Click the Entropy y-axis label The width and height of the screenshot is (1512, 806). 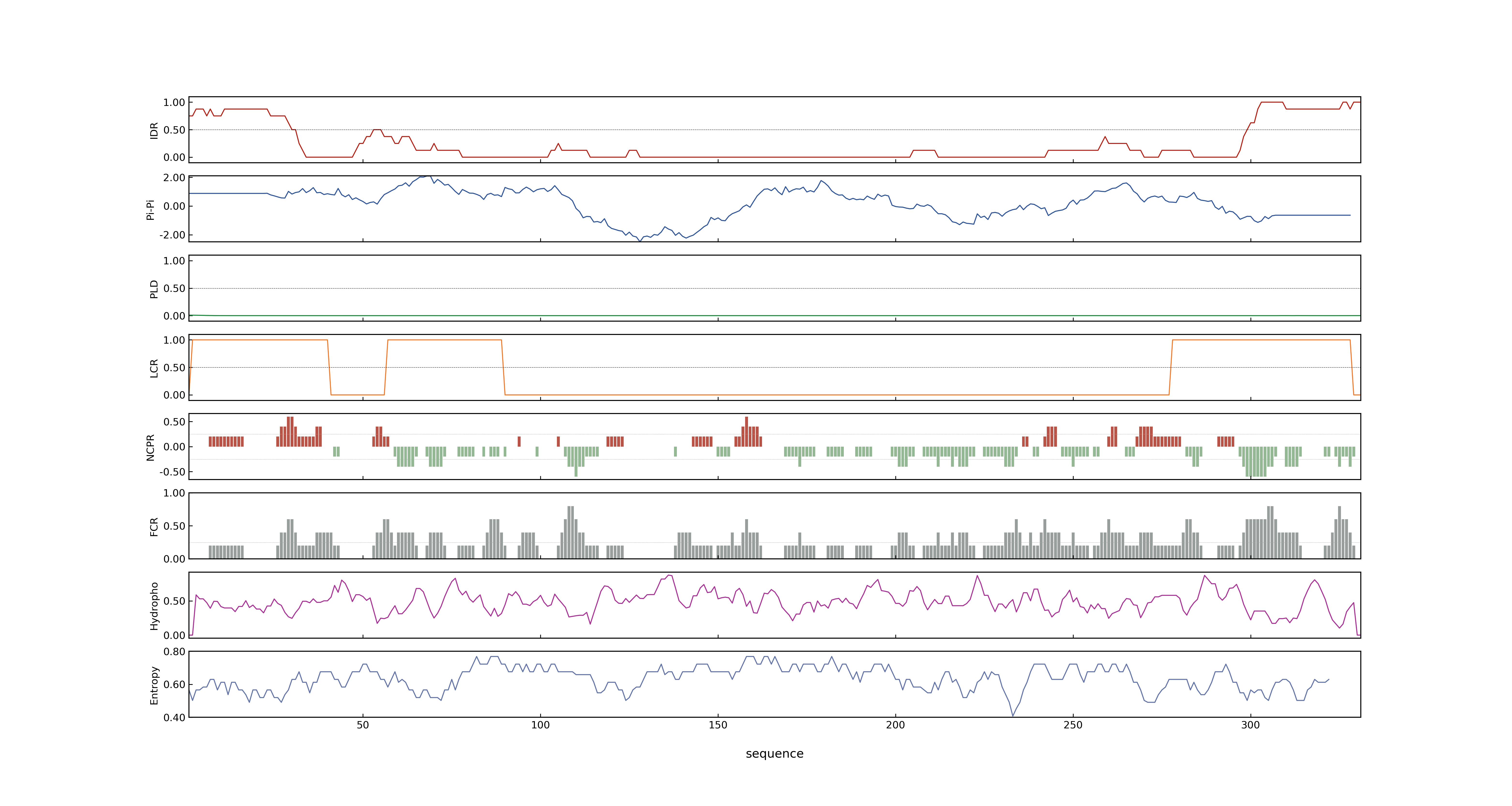[154, 685]
